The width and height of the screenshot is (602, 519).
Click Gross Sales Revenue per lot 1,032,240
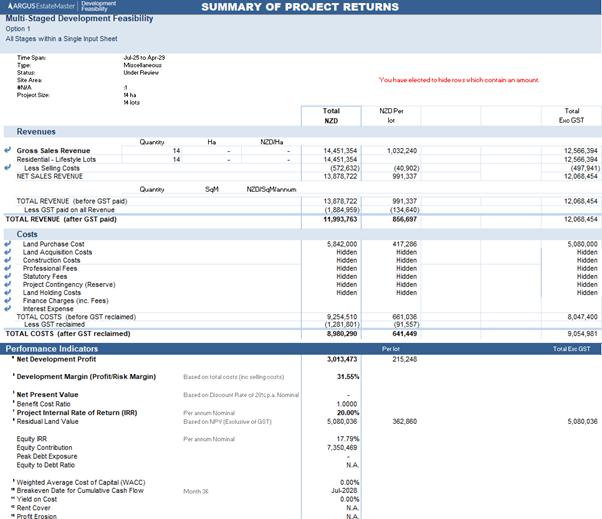402,151
